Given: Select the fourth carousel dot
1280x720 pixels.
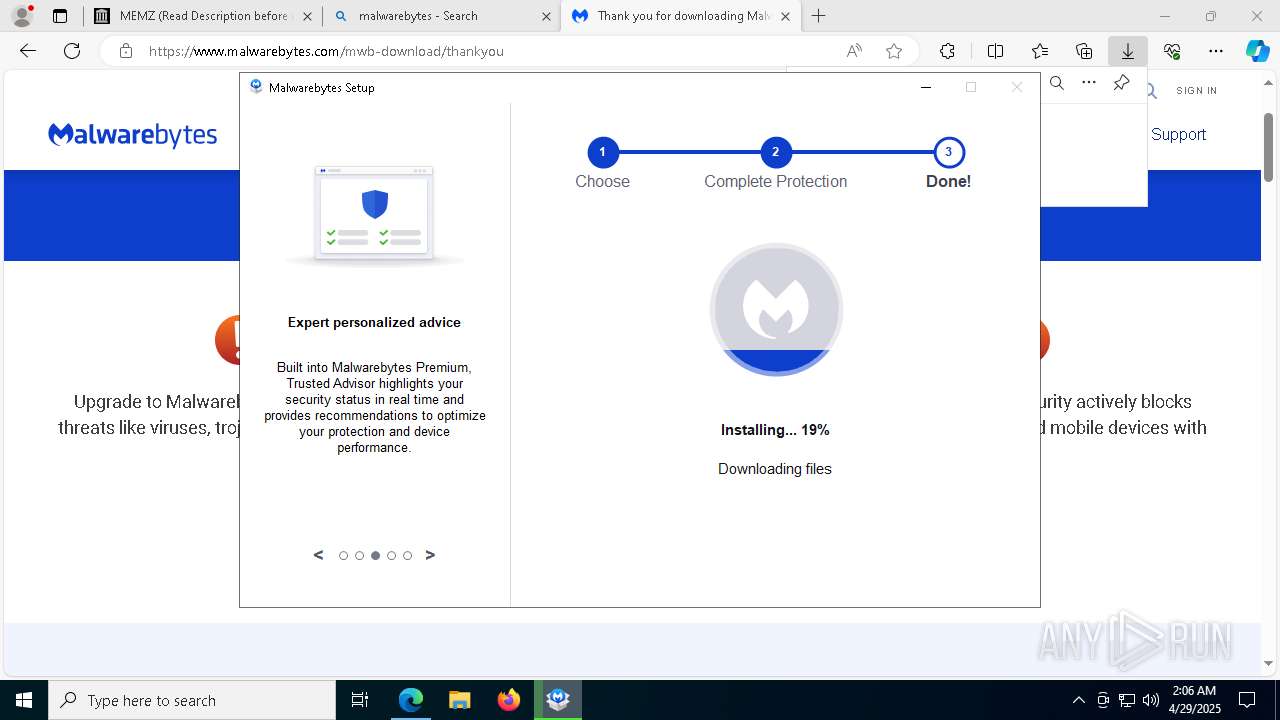Looking at the screenshot, I should coord(391,556).
